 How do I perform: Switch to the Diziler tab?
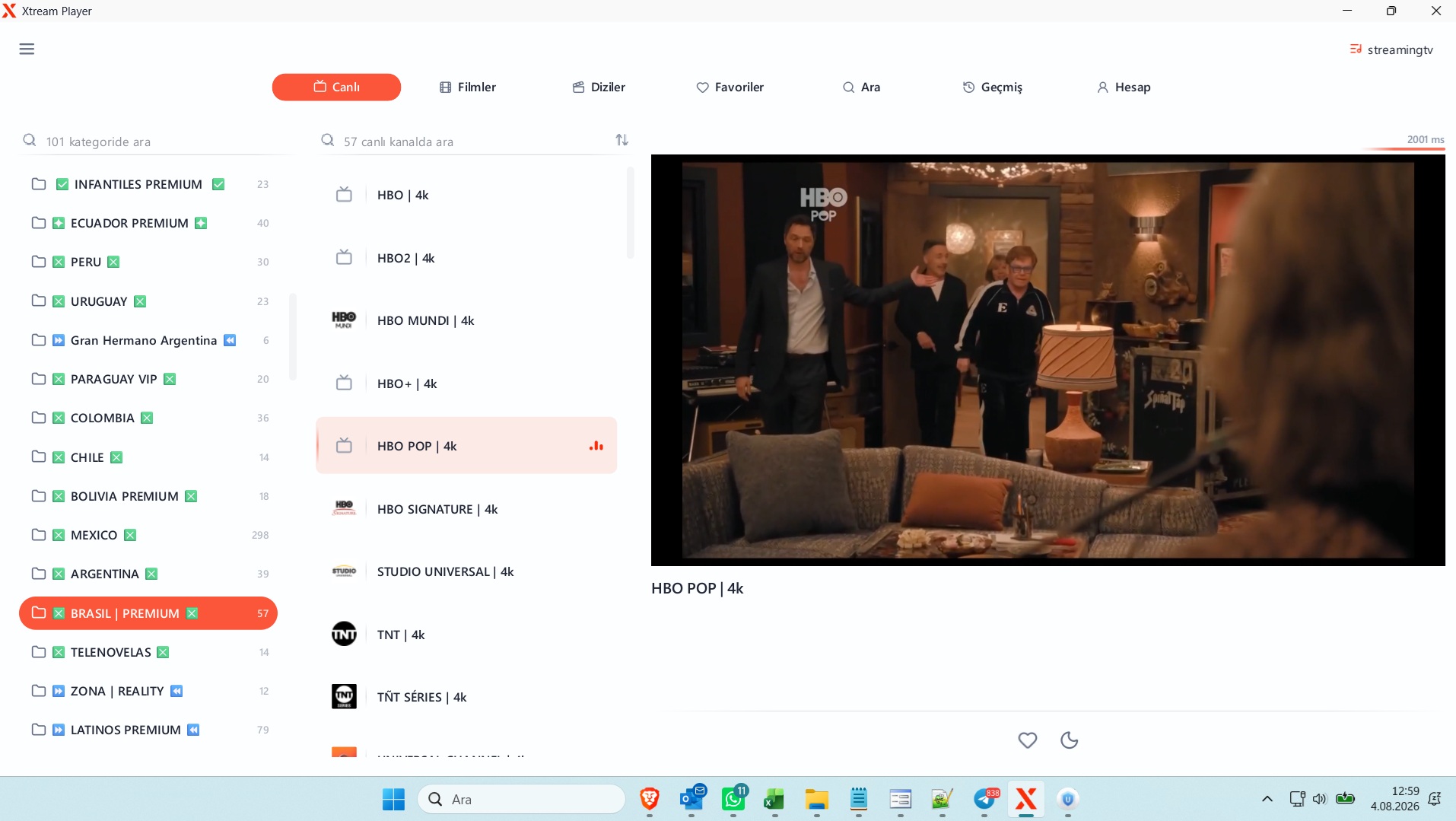[x=599, y=87]
